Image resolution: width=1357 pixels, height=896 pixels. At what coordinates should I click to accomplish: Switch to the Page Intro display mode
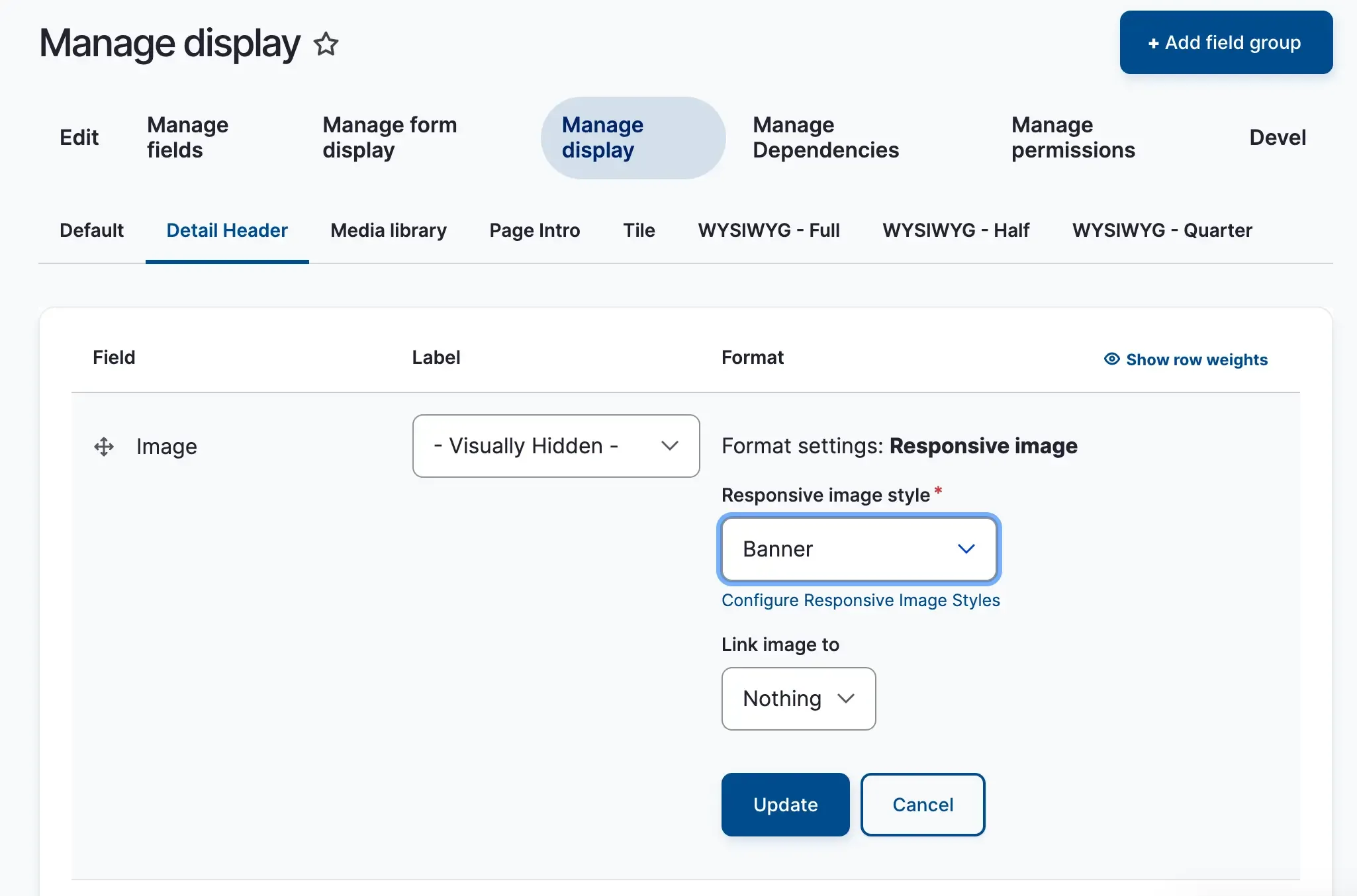tap(535, 230)
